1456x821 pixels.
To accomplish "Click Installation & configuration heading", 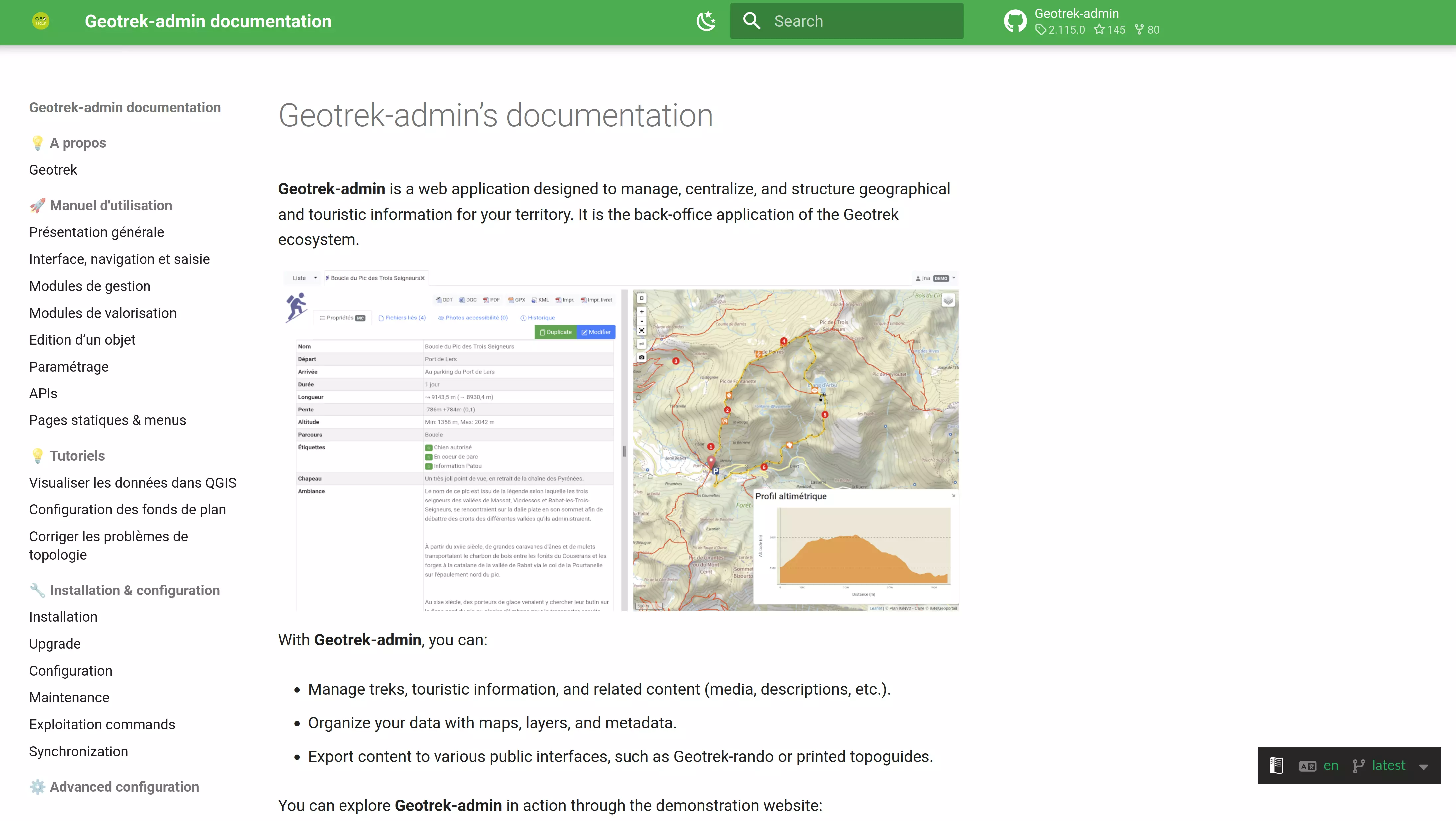I will (124, 591).
